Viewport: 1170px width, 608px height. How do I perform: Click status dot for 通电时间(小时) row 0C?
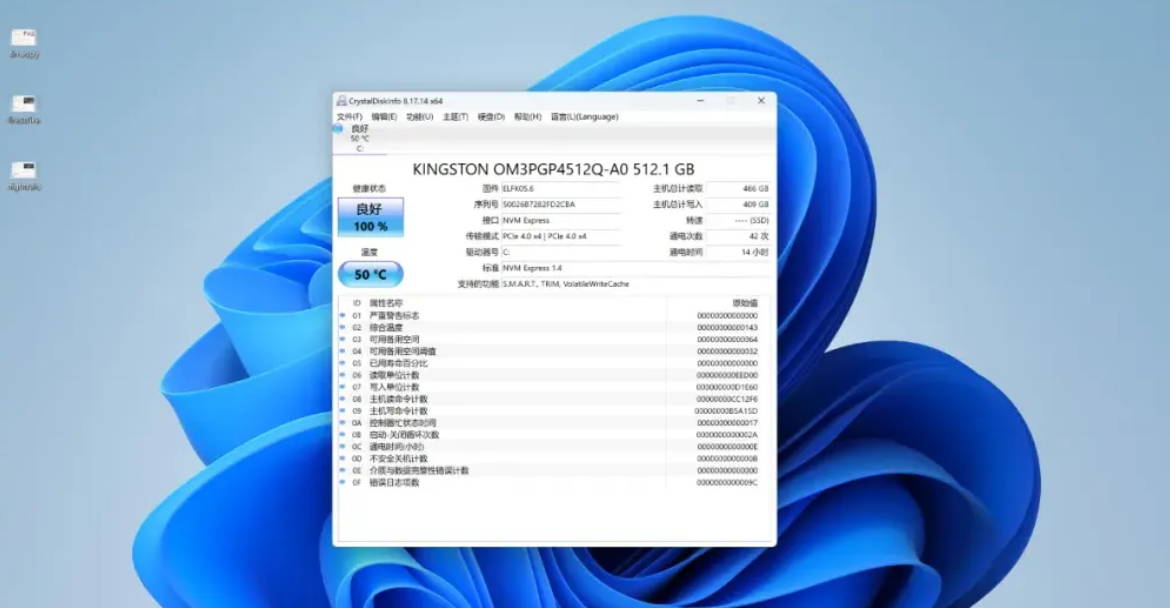[342, 447]
